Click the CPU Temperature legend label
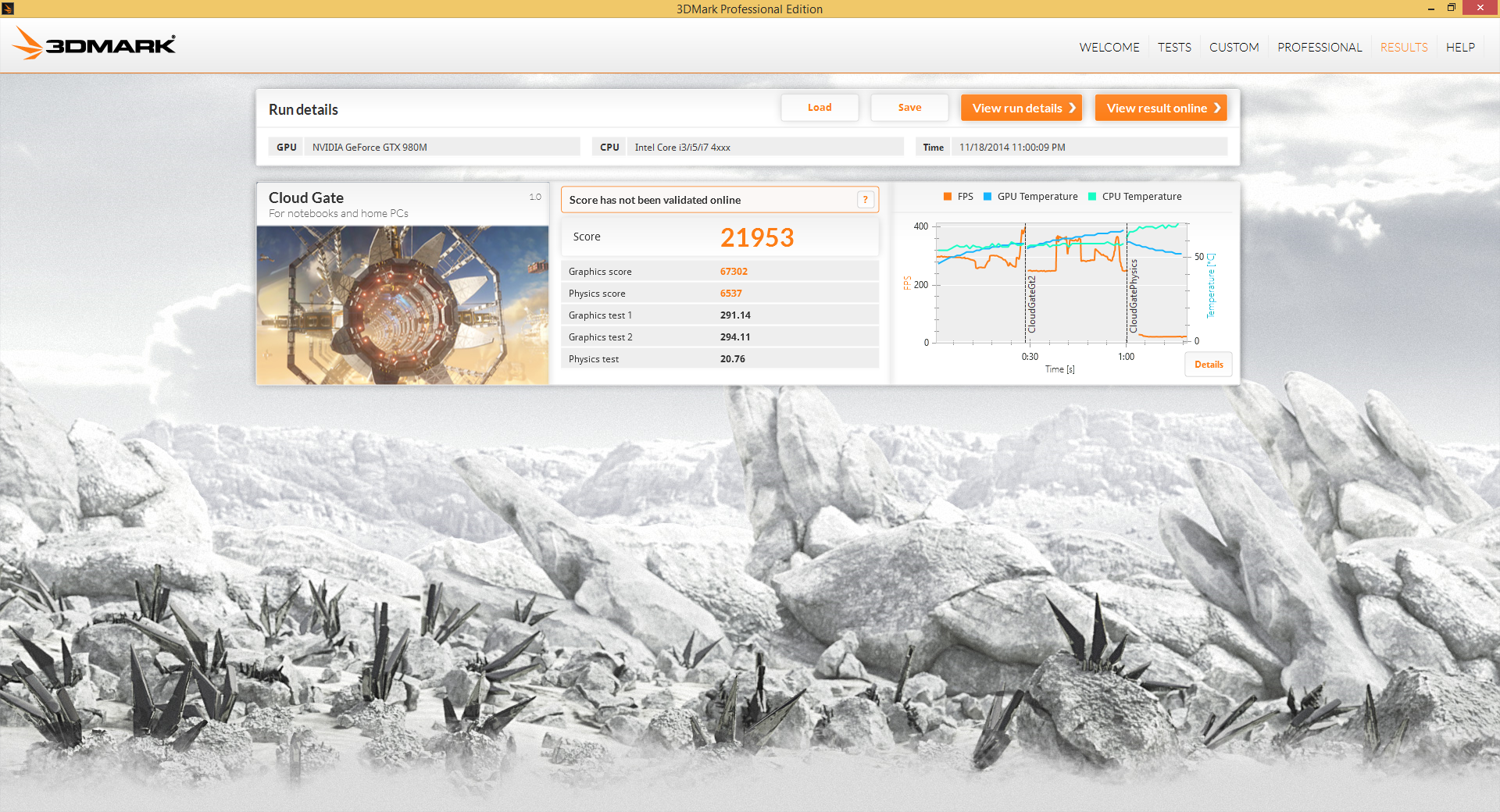The width and height of the screenshot is (1500, 812). click(x=1142, y=197)
